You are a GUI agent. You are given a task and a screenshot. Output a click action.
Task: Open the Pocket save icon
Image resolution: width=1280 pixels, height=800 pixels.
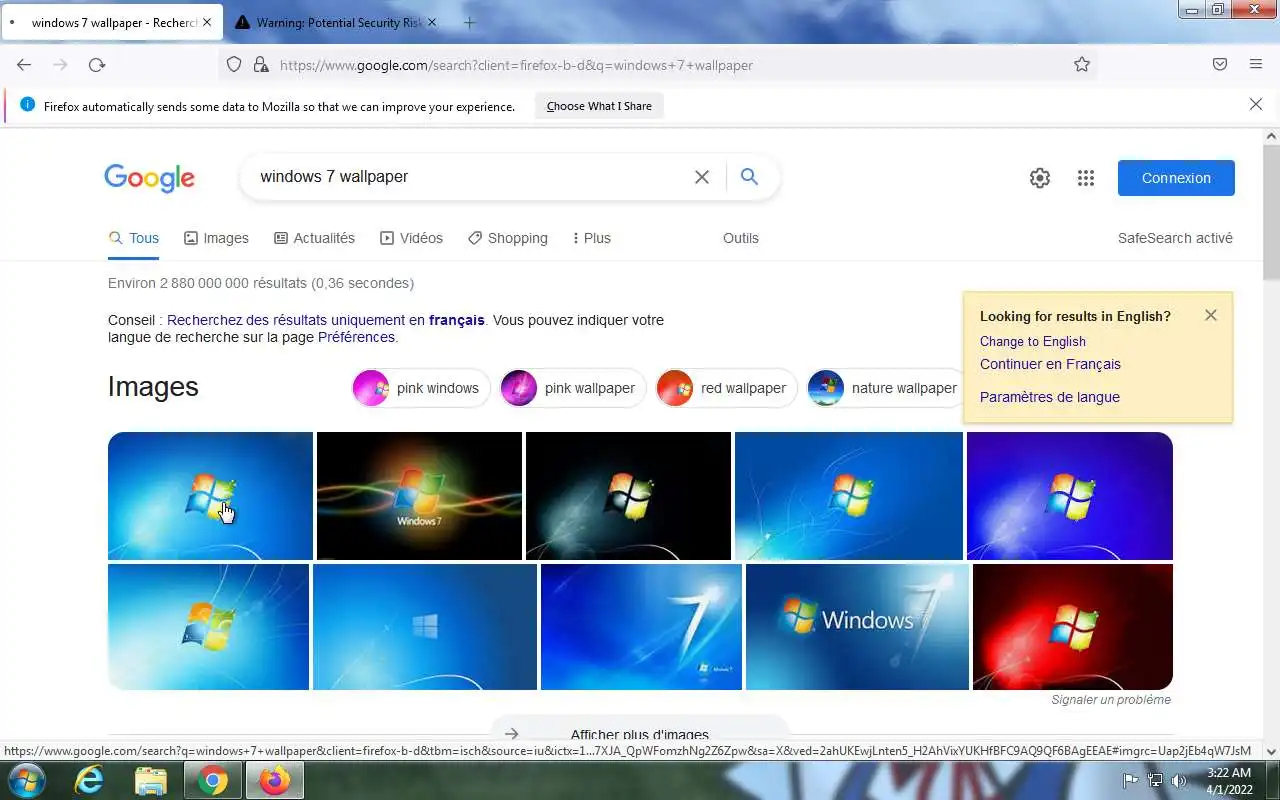pyautogui.click(x=1220, y=65)
